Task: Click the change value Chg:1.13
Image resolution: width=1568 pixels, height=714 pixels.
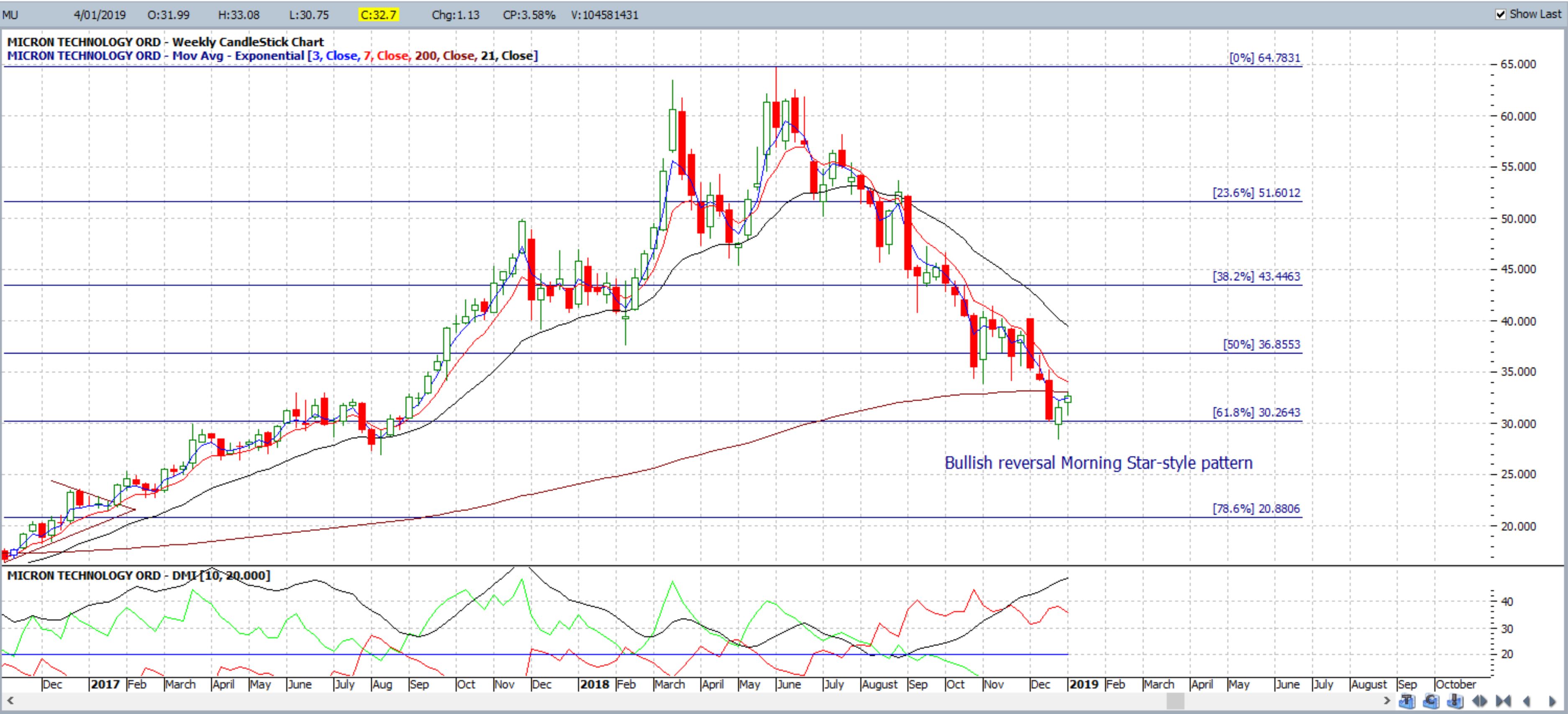Action: (x=455, y=15)
